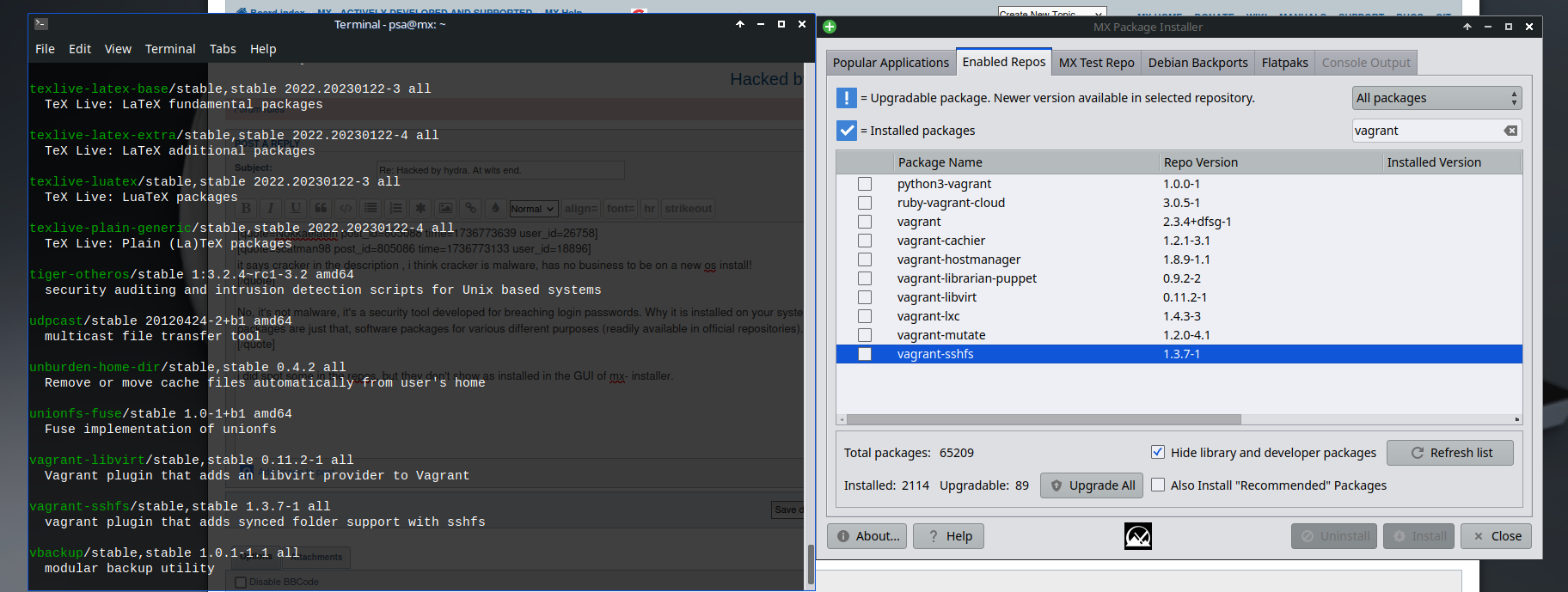
Task: Tick the checkbox for vagrant package
Action: point(865,222)
